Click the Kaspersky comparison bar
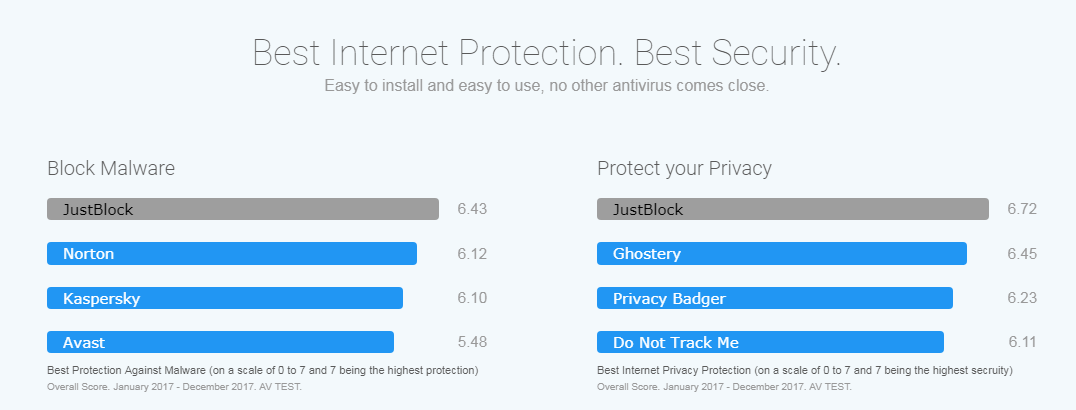The width and height of the screenshot is (1076, 410). coord(225,298)
